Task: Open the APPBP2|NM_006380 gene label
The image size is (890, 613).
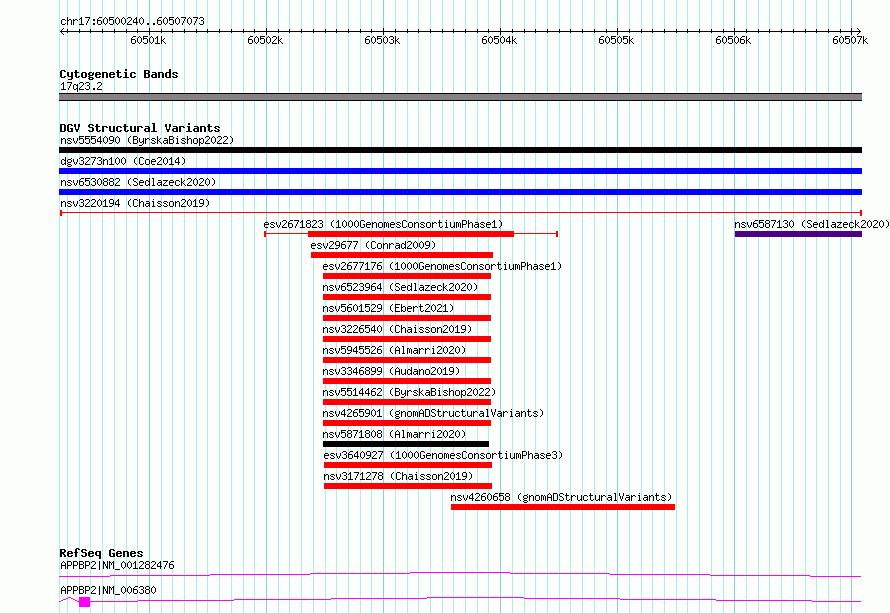Action: coord(108,590)
